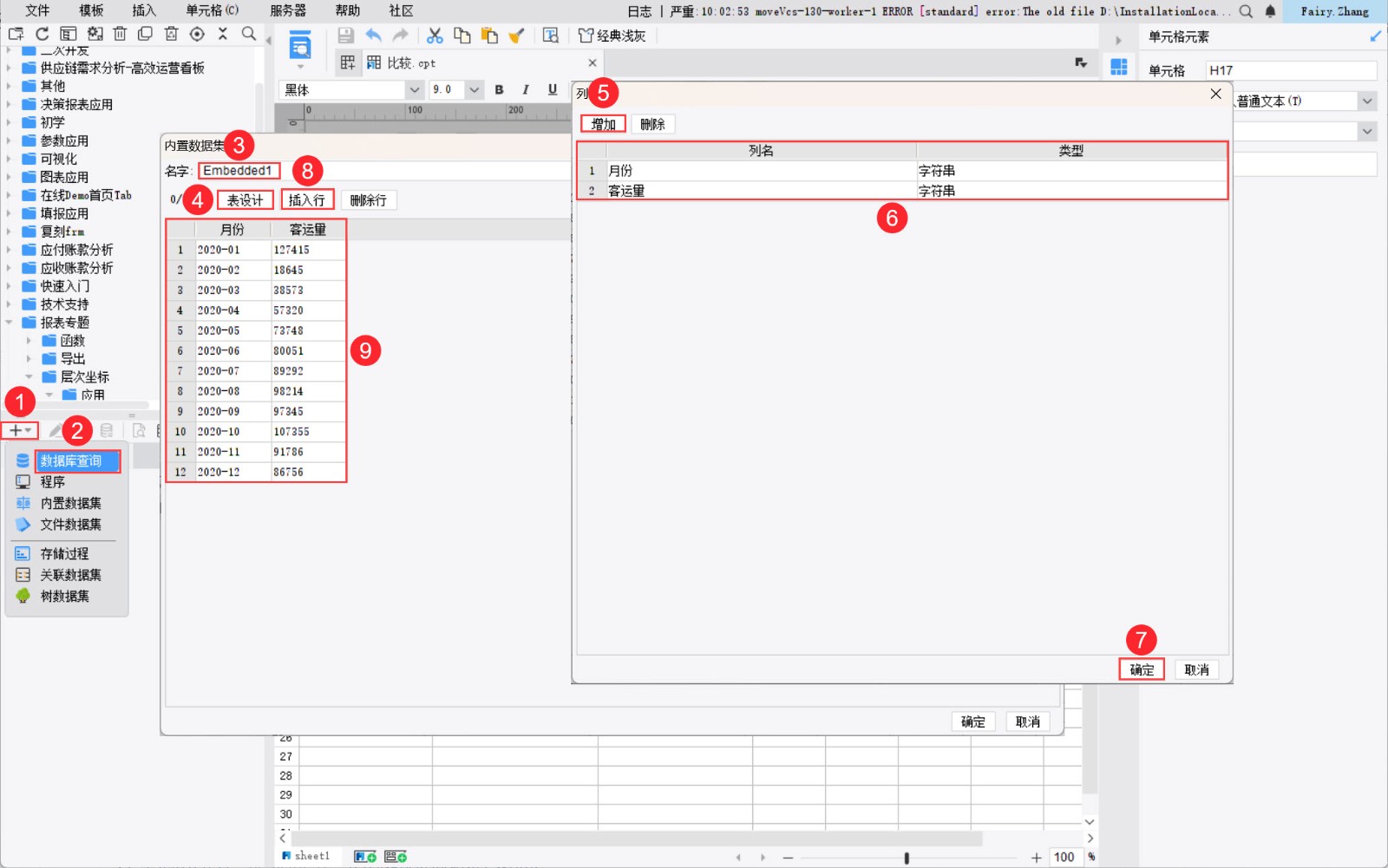The height and width of the screenshot is (868, 1388).
Task: Click the global search magnifier in the title bar
Action: pyautogui.click(x=1246, y=11)
